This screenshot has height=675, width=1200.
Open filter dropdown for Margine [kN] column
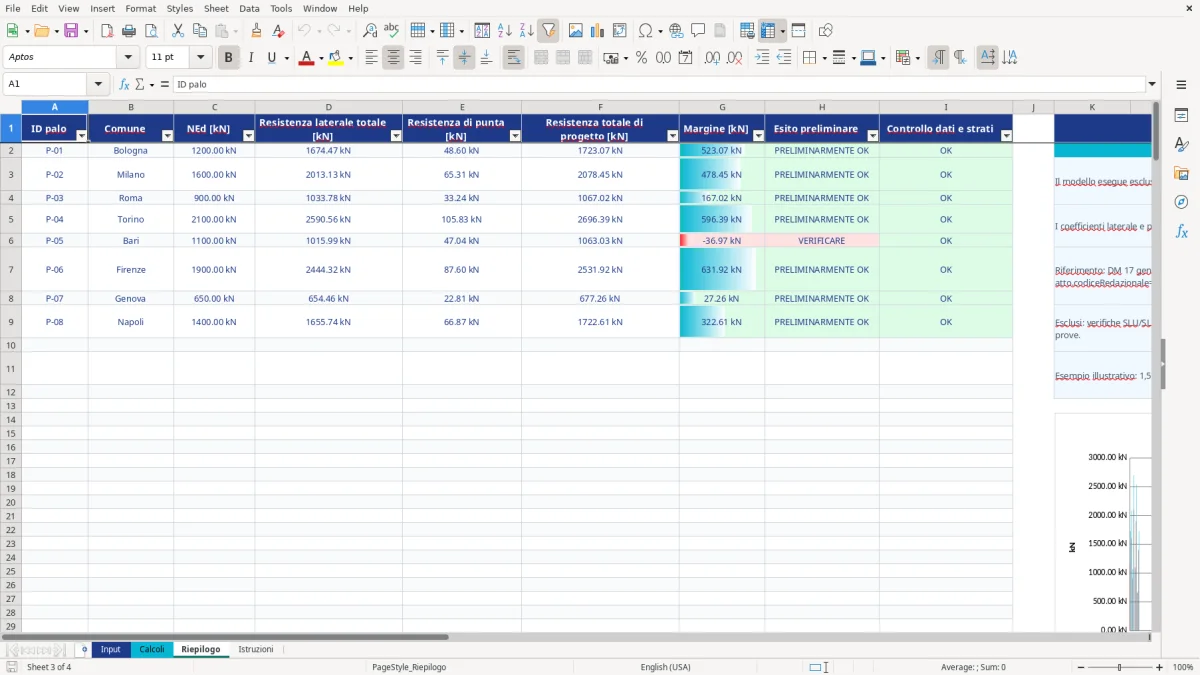[758, 135]
